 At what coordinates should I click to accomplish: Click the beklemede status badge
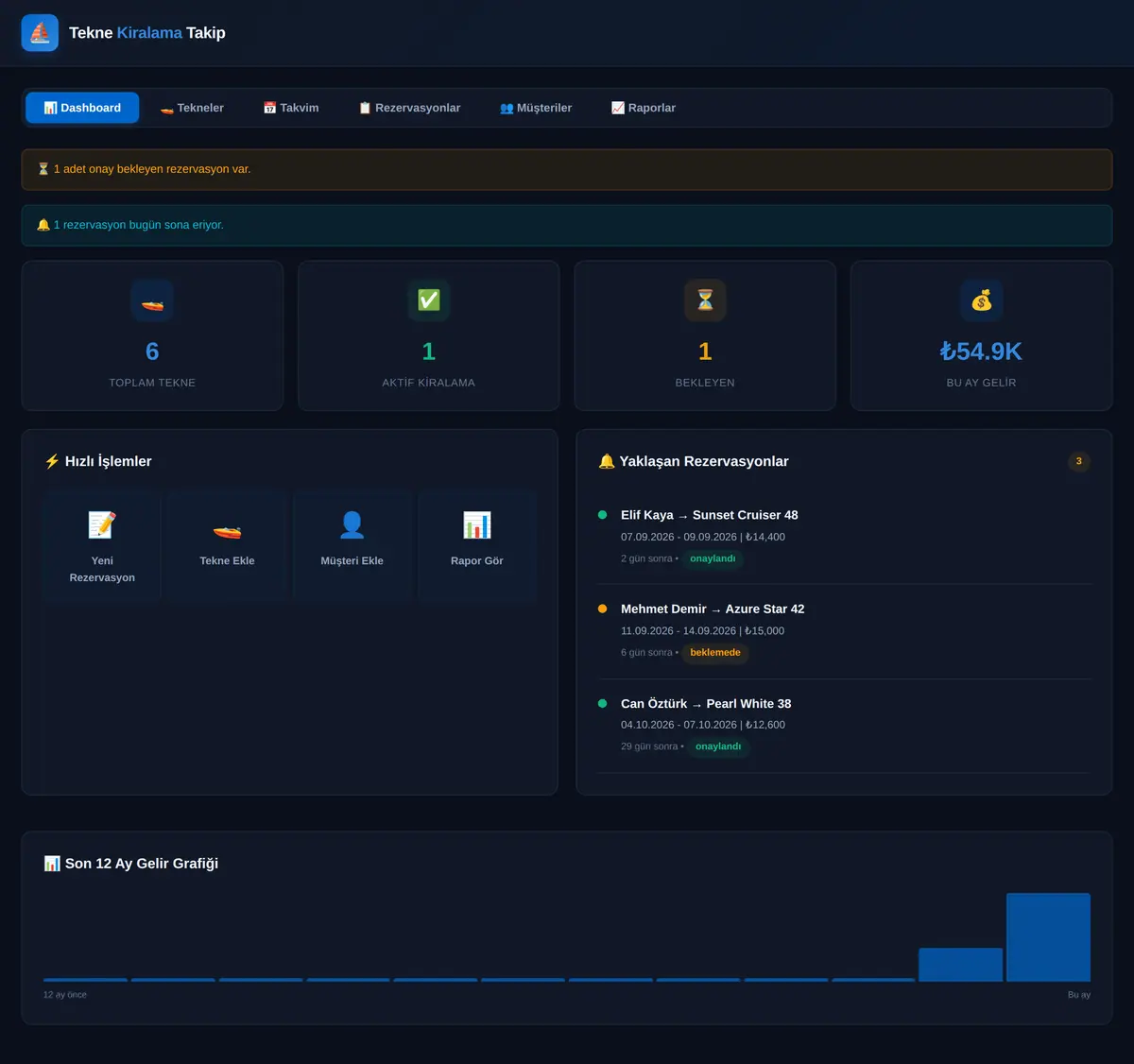(x=715, y=653)
